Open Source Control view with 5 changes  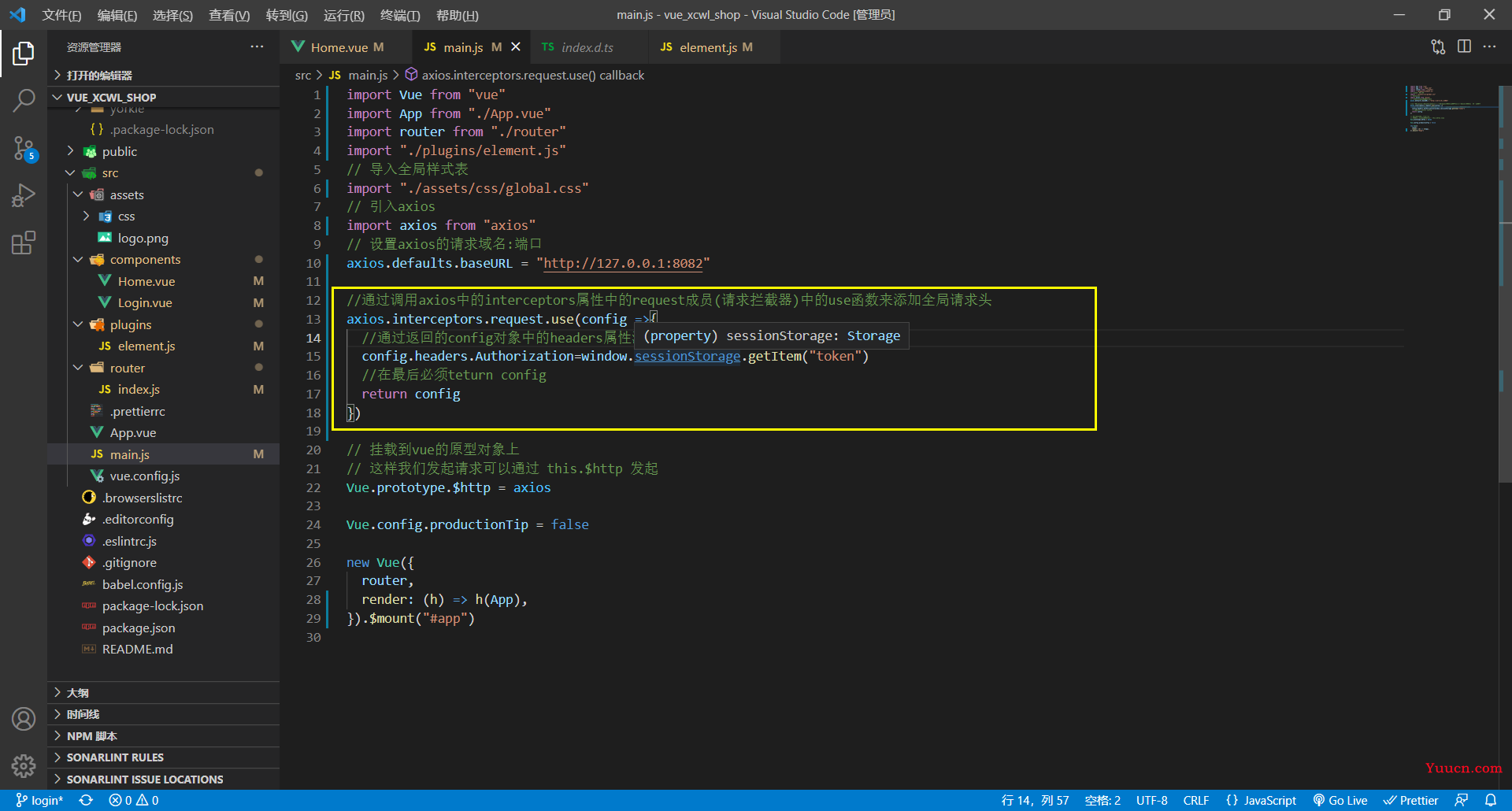(24, 148)
